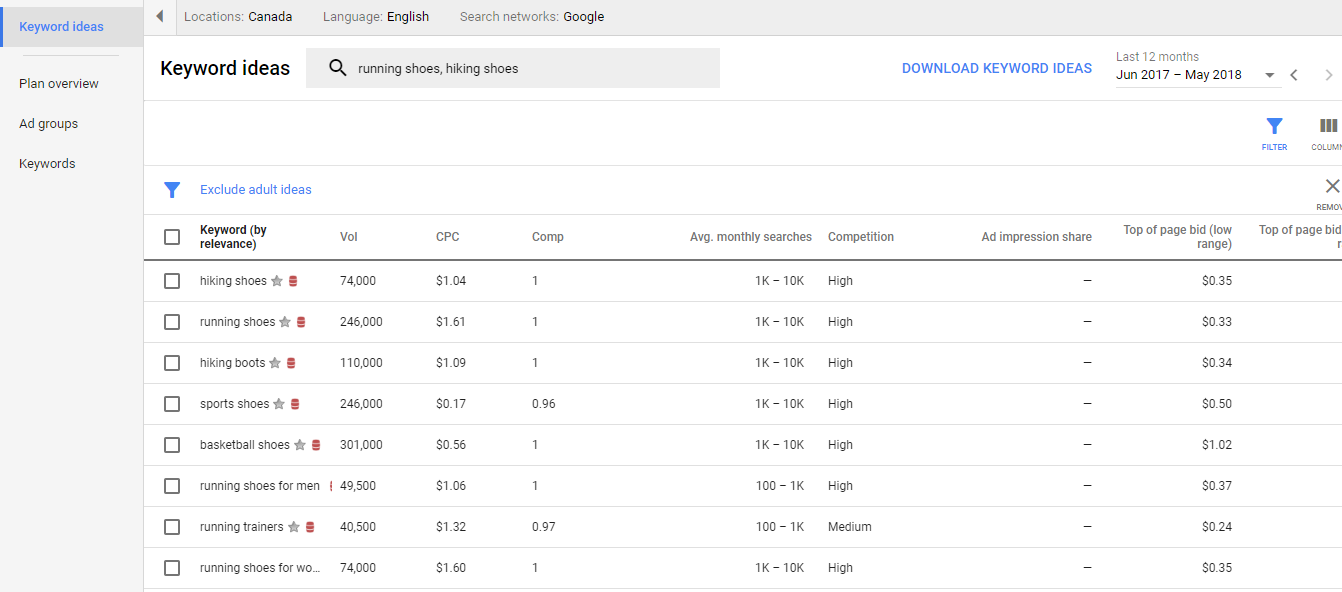Open the Columns icon
The width and height of the screenshot is (1342, 592).
coord(1328,127)
